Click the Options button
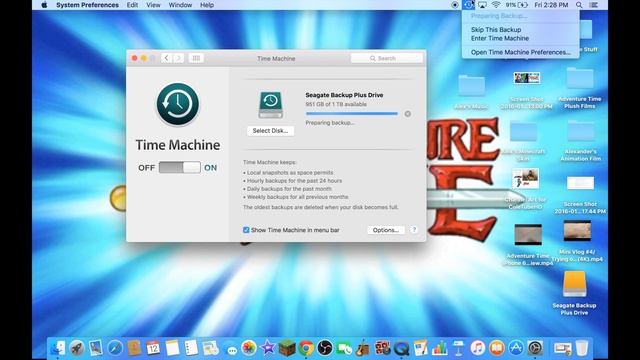Image resolution: width=640 pixels, height=360 pixels. tap(386, 230)
